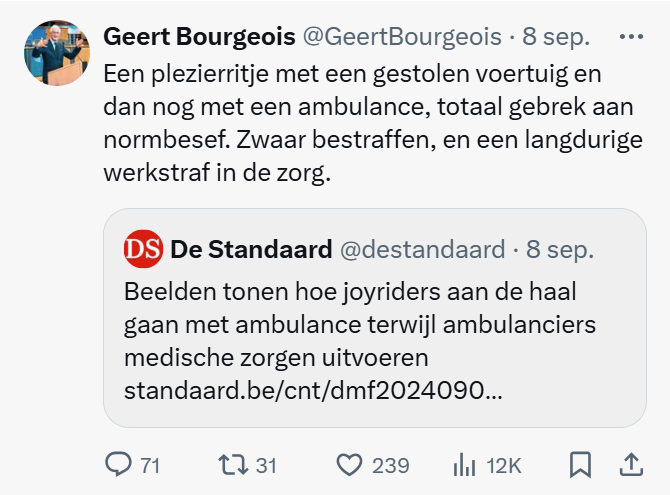Click the 31 reposts count

coord(265,465)
